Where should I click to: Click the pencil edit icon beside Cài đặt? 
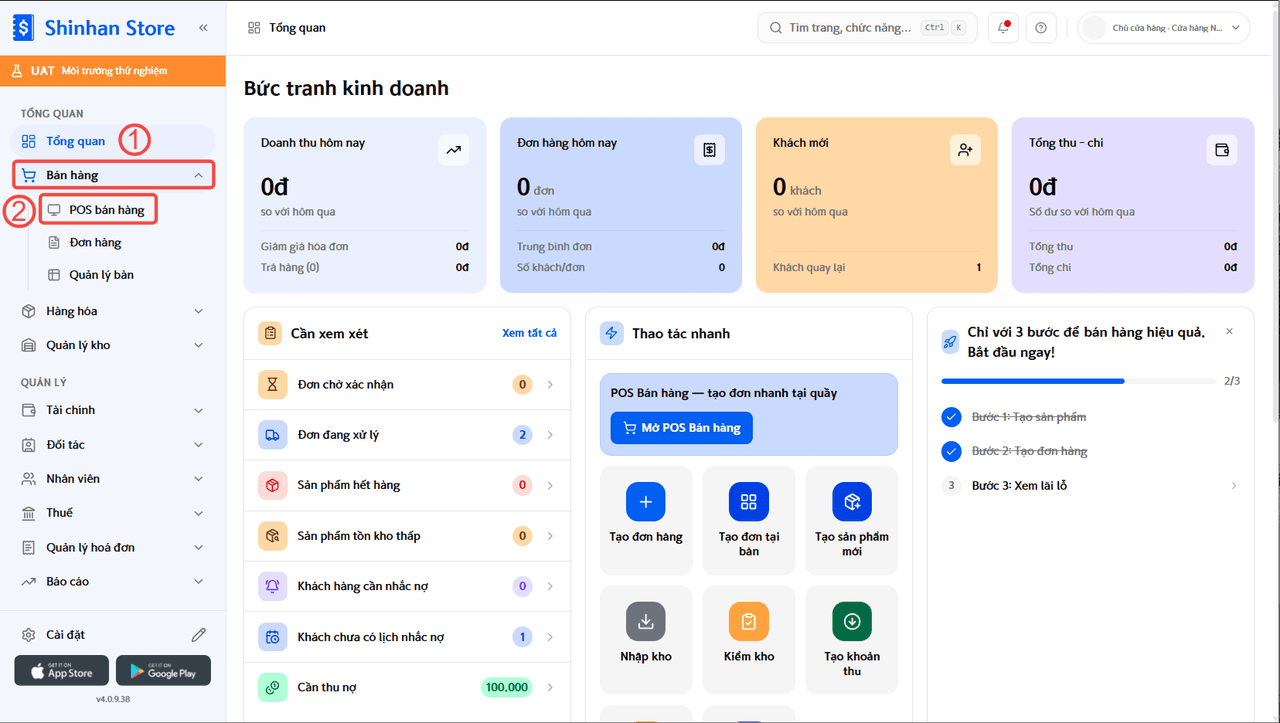point(199,635)
